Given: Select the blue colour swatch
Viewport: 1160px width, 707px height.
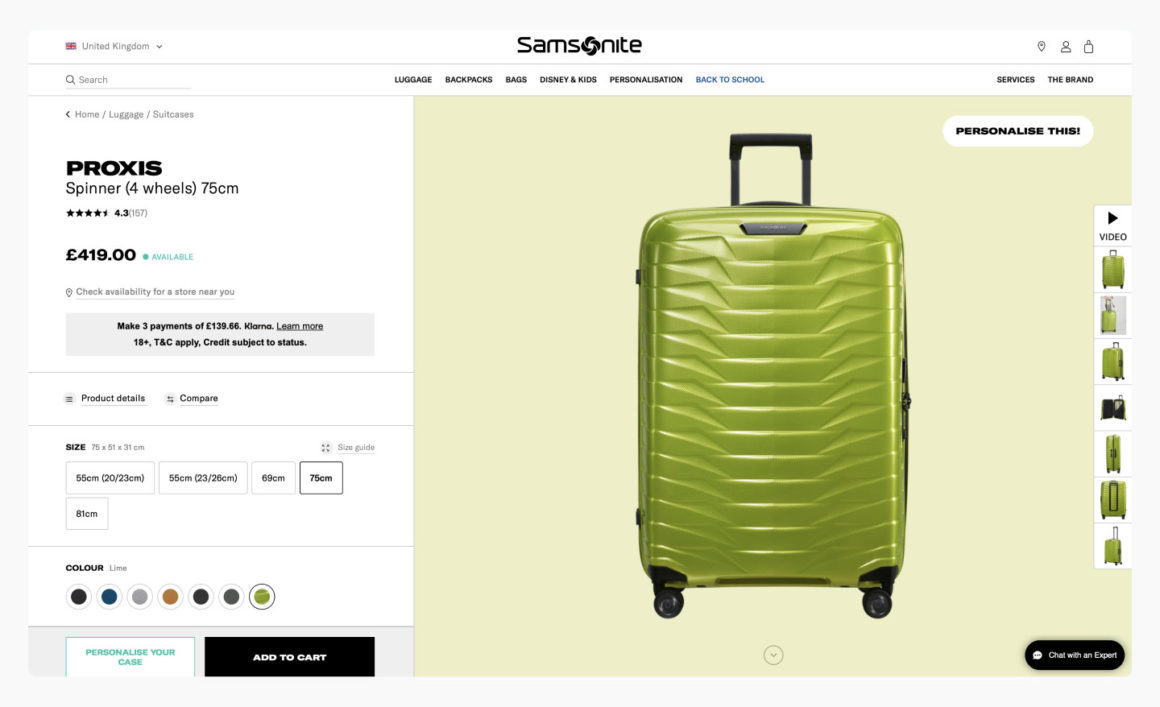Looking at the screenshot, I should coord(110,595).
